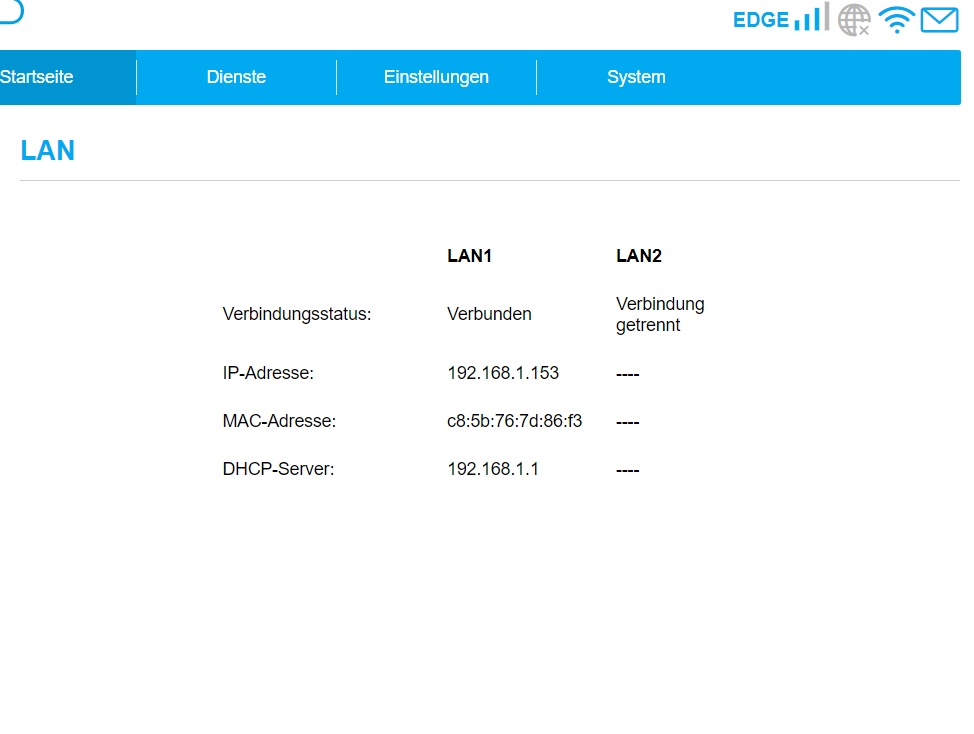Click the Verbindung getrennt status text
Viewport: 974px width, 734px height.
pyautogui.click(x=660, y=314)
